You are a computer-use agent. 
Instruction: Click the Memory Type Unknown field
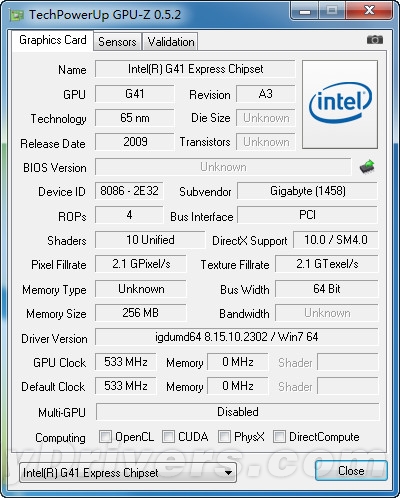click(141, 289)
